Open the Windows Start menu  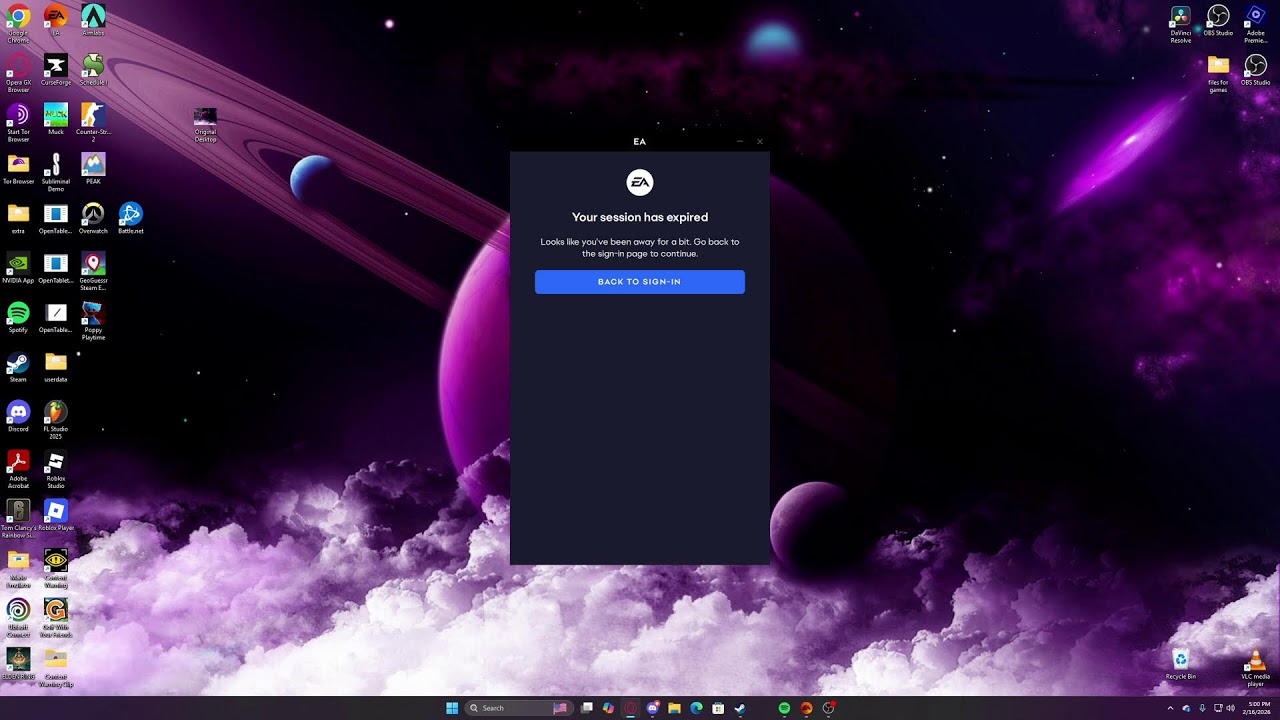452,708
